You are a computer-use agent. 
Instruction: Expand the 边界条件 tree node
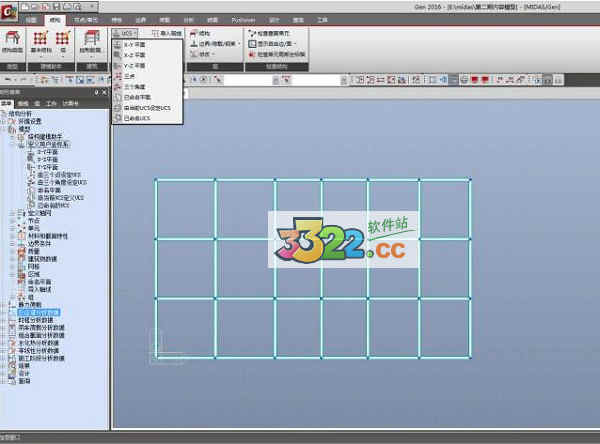[x=13, y=243]
